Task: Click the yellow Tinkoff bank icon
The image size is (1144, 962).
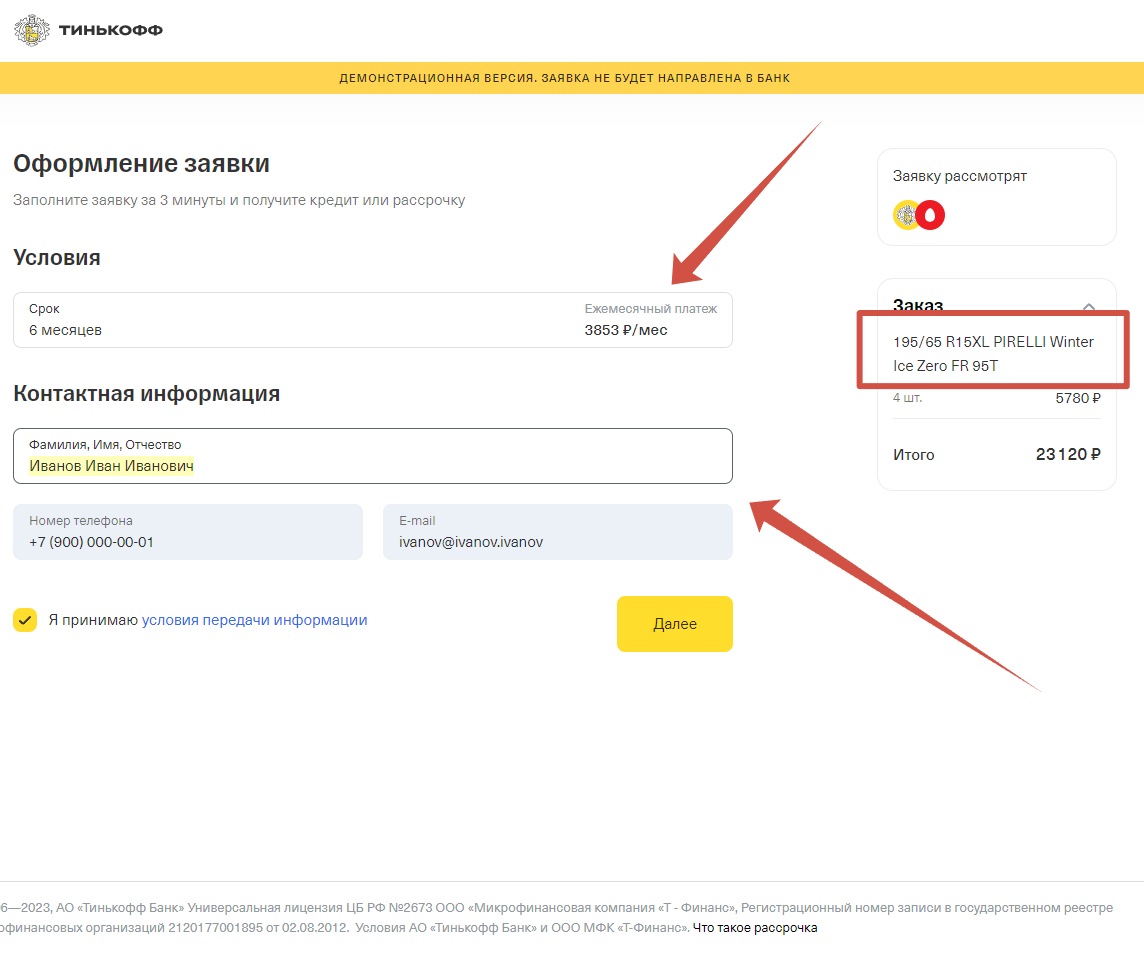Action: coord(906,215)
